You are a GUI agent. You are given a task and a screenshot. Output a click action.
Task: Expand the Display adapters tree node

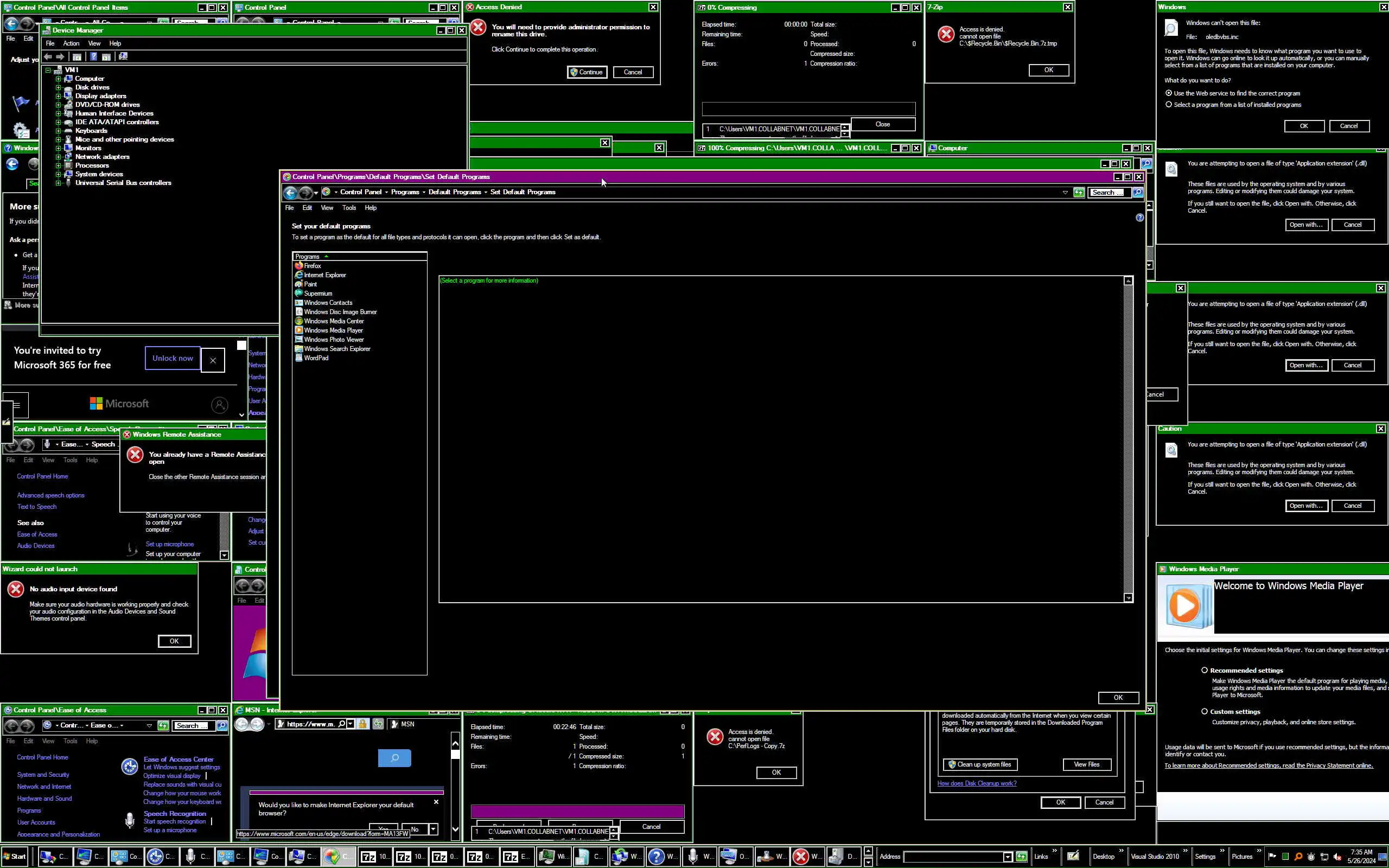[x=58, y=96]
